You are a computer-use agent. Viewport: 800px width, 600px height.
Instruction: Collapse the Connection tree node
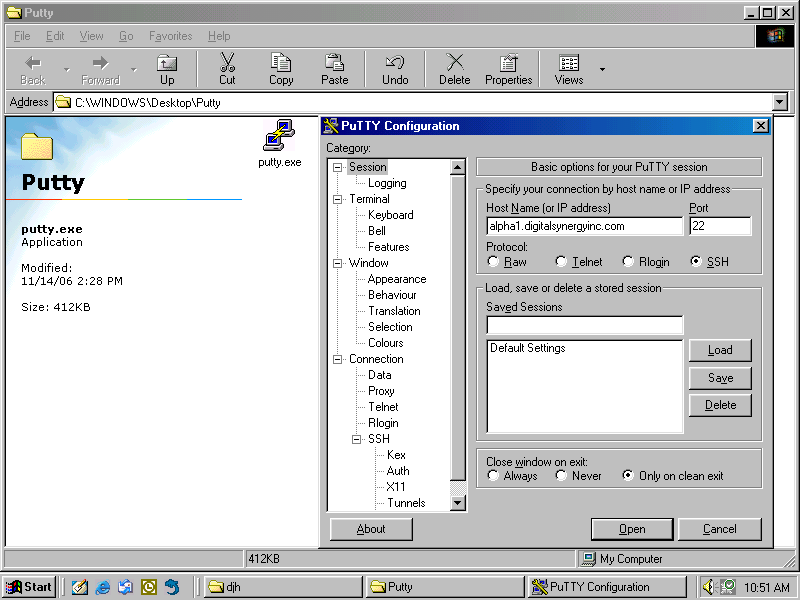[x=337, y=359]
